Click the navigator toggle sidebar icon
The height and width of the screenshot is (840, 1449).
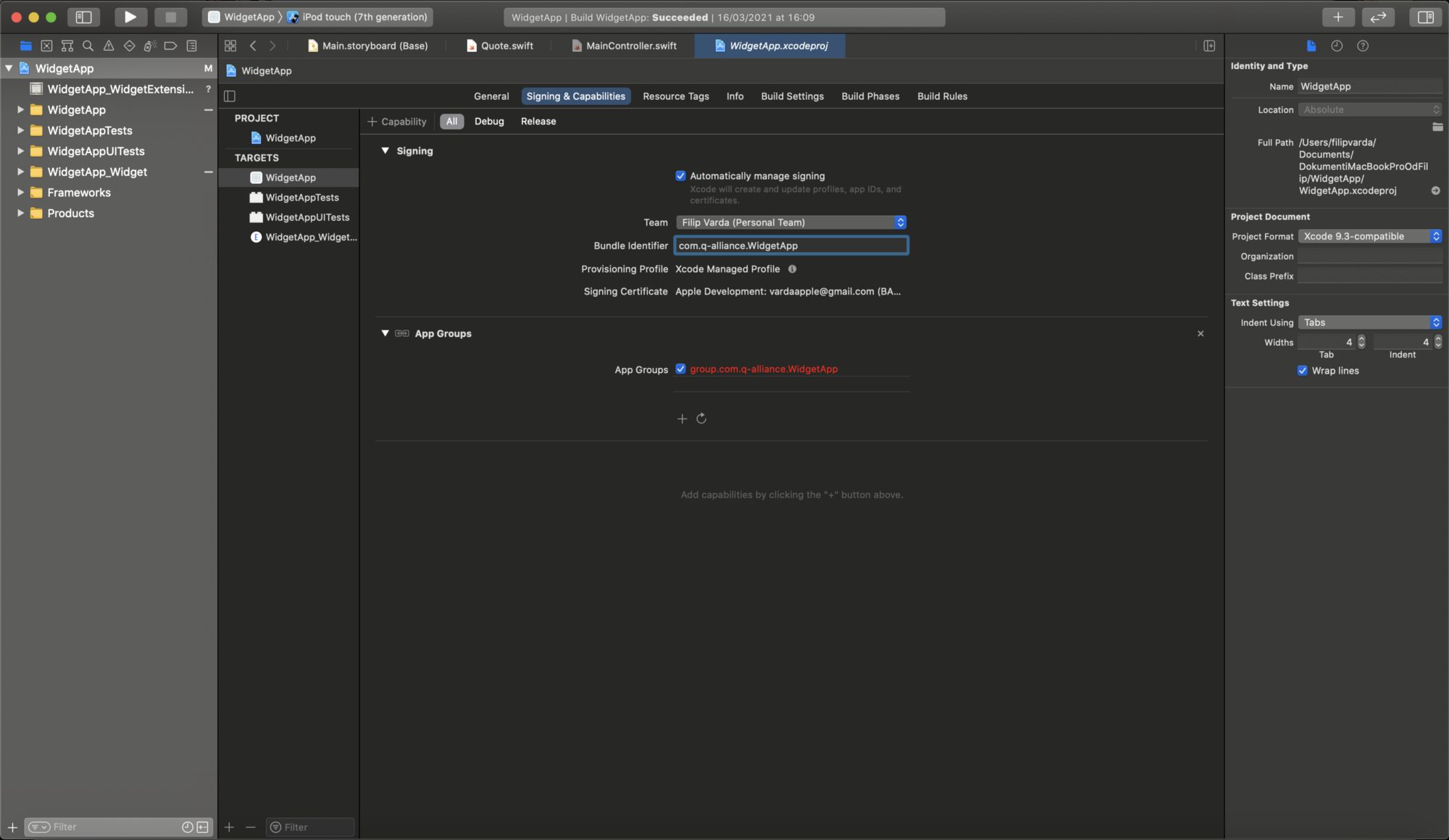[x=83, y=17]
